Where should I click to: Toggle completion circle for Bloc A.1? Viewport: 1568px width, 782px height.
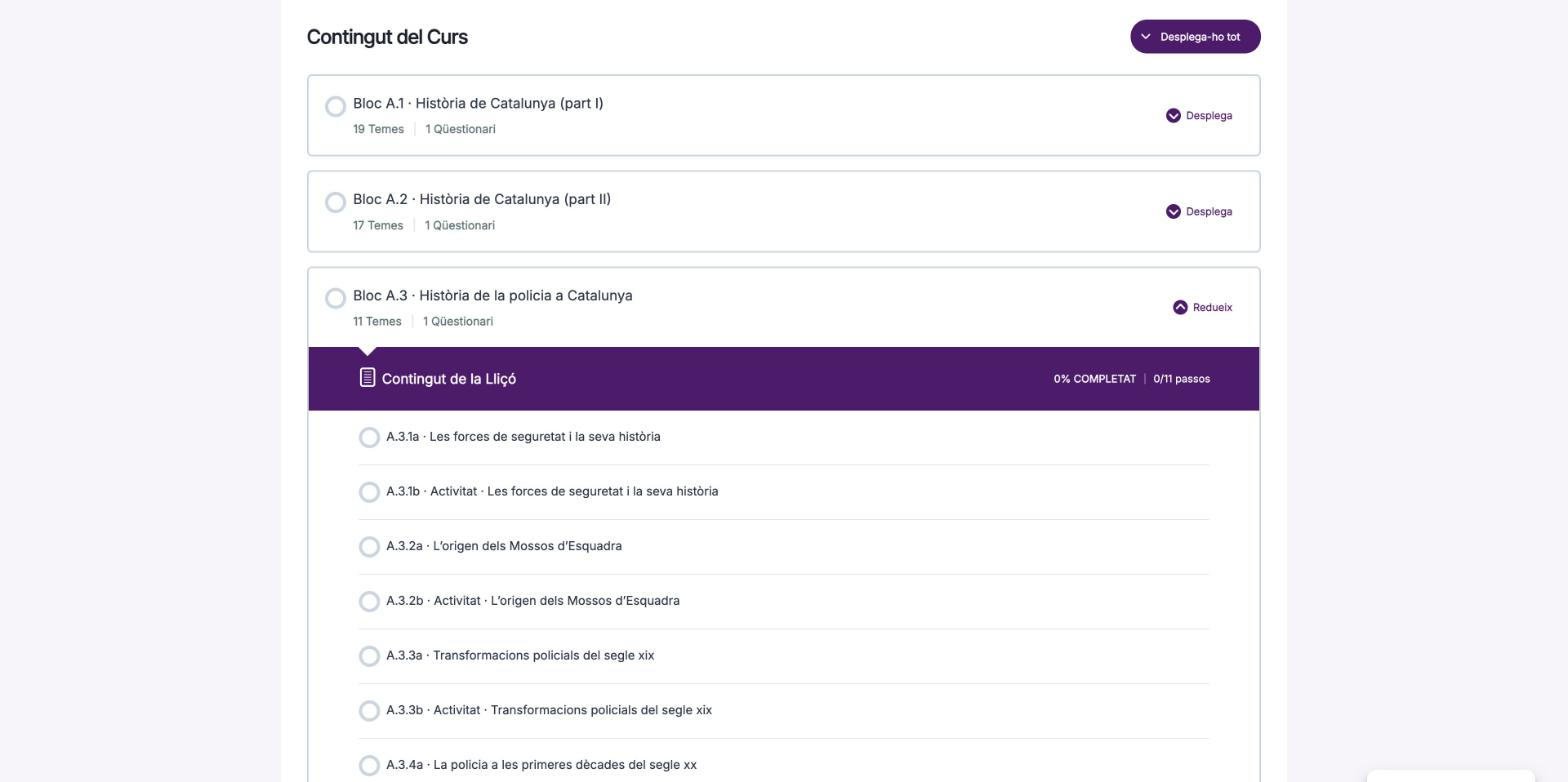click(336, 106)
